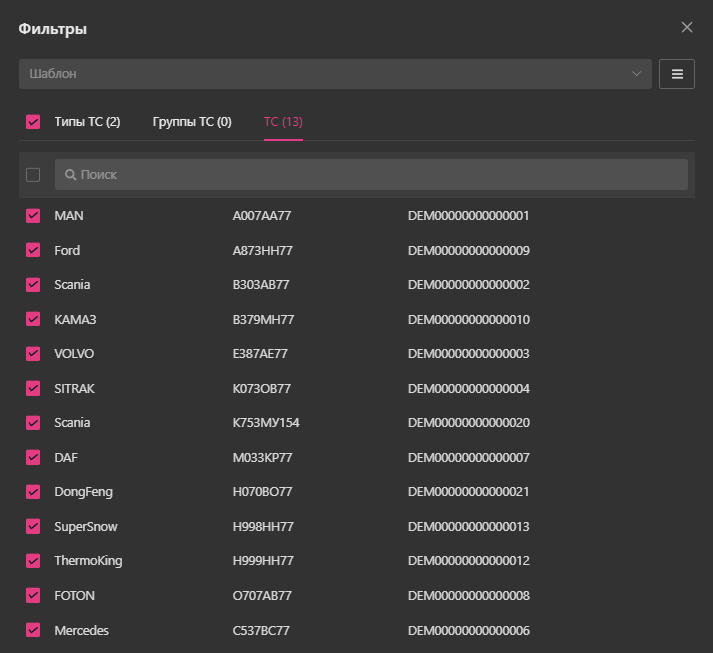This screenshot has width=713, height=653.
Task: Click into the Поиск search field
Action: 380,174
